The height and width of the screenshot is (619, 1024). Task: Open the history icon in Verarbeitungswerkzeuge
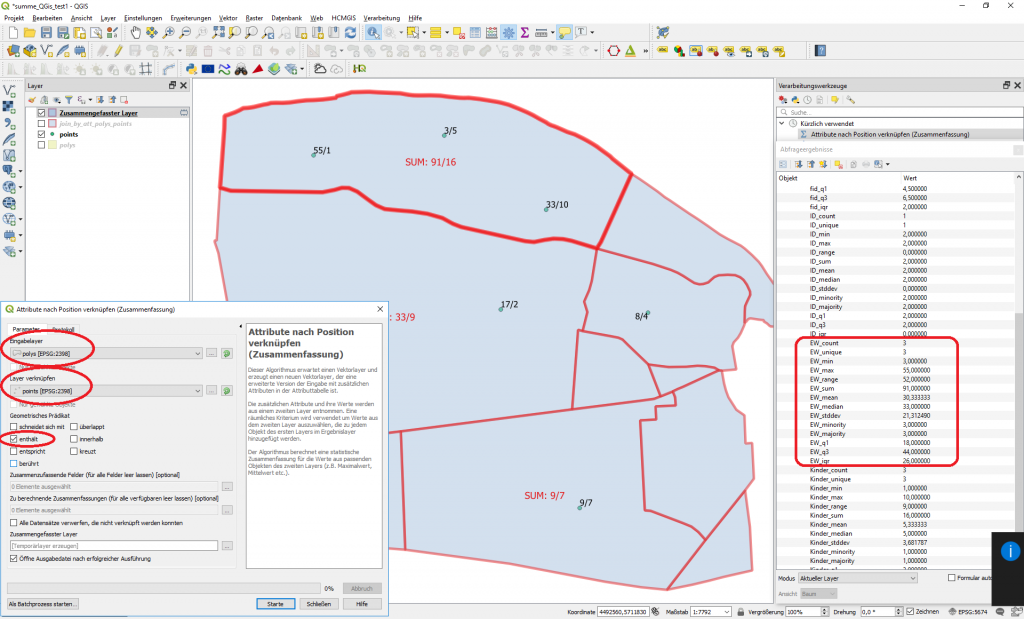click(x=807, y=100)
